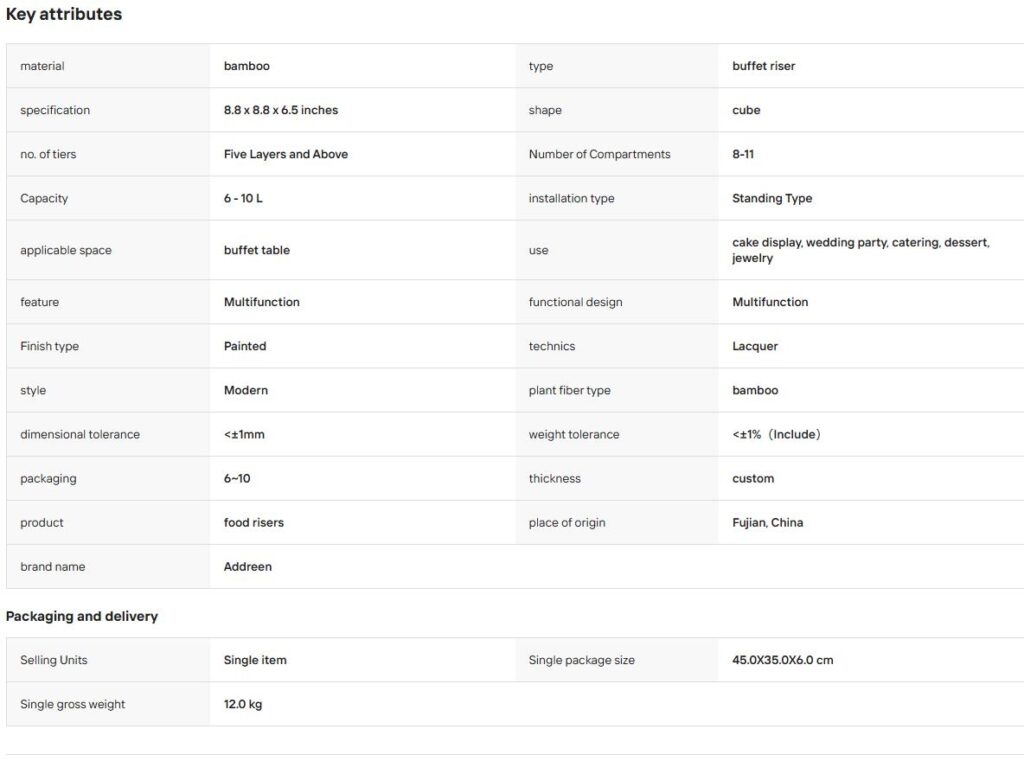Select the type value buffet riser
This screenshot has width=1024, height=761.
[763, 66]
